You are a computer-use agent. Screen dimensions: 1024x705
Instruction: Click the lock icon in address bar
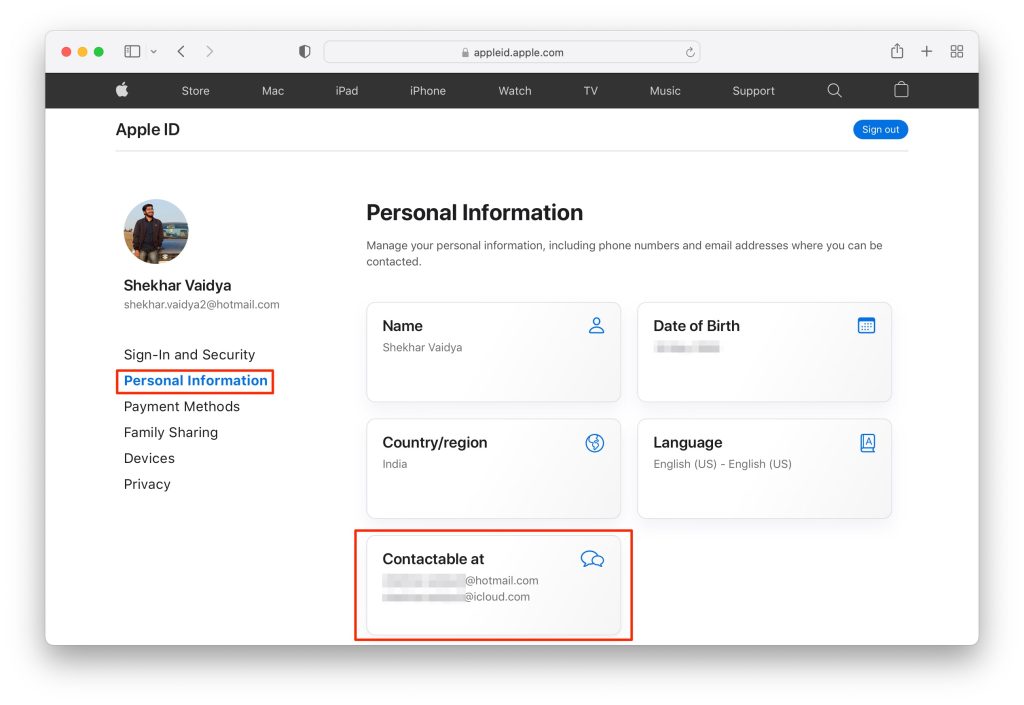point(465,52)
